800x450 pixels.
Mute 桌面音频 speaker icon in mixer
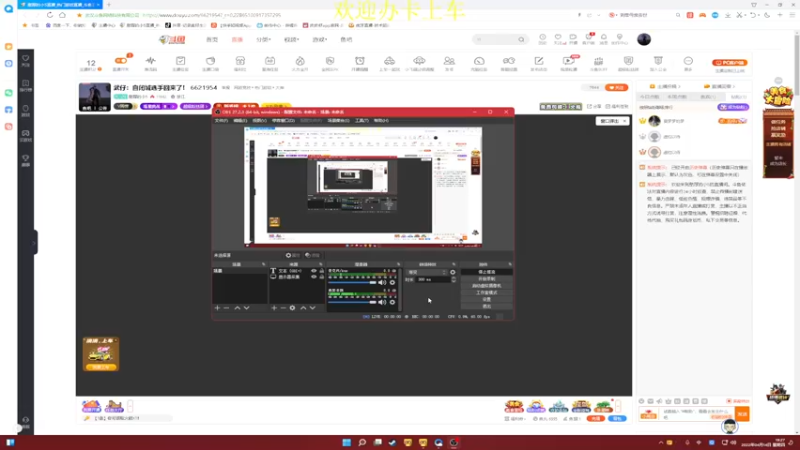(382, 302)
